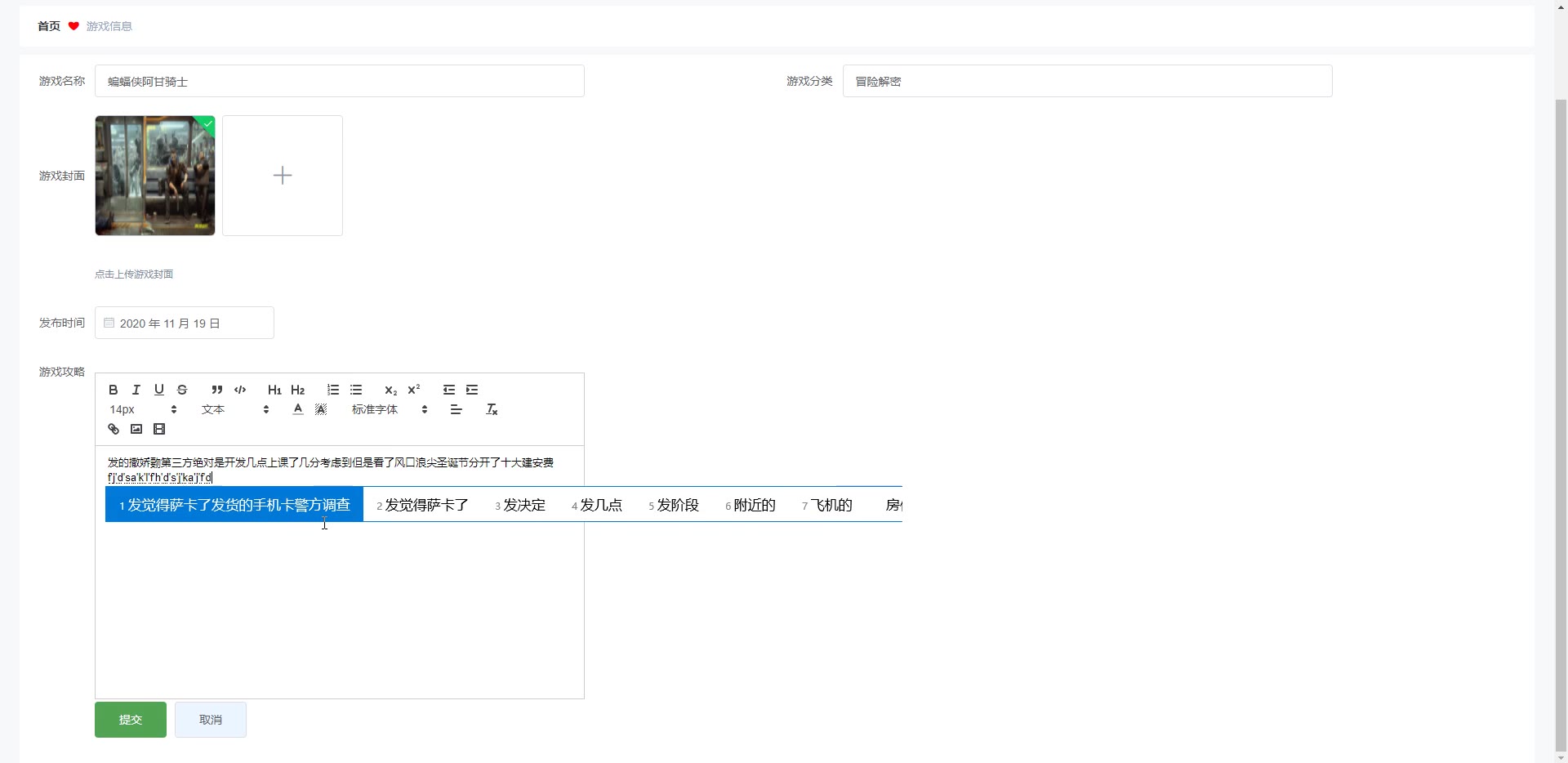Click the 提交 submit button
1568x763 pixels.
pos(131,720)
